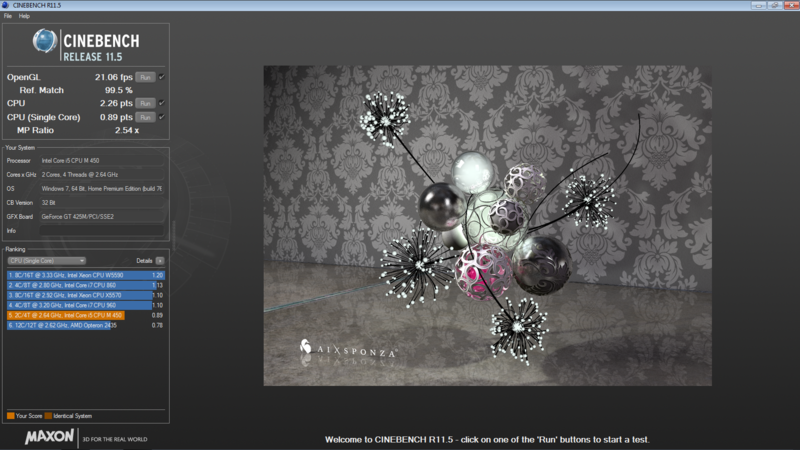Run the OpenGL benchmark test
The width and height of the screenshot is (800, 450).
pos(145,77)
